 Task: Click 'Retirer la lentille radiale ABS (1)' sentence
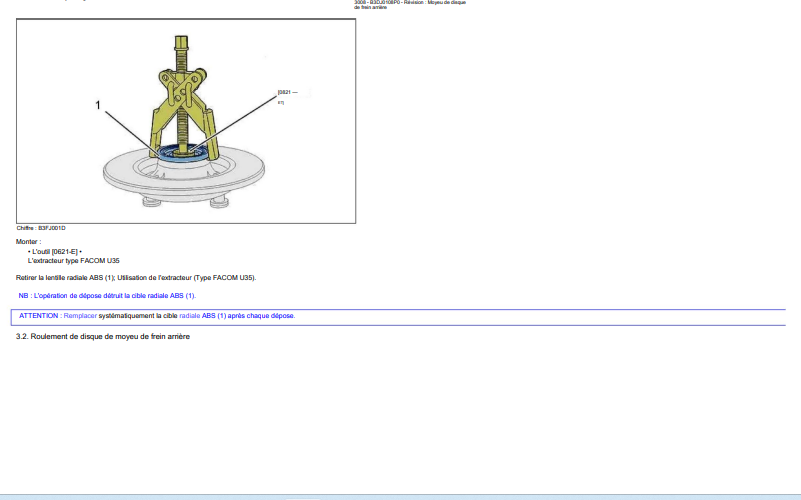pyautogui.click(x=66, y=277)
